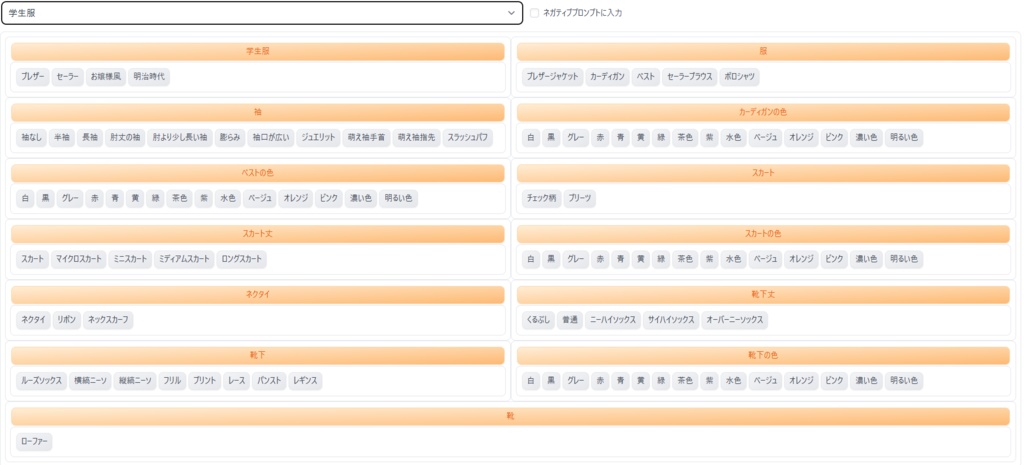Viewport: 1024px width, 465px height.
Task: Pick the 膨らみ sleeve tag
Action: (230, 138)
